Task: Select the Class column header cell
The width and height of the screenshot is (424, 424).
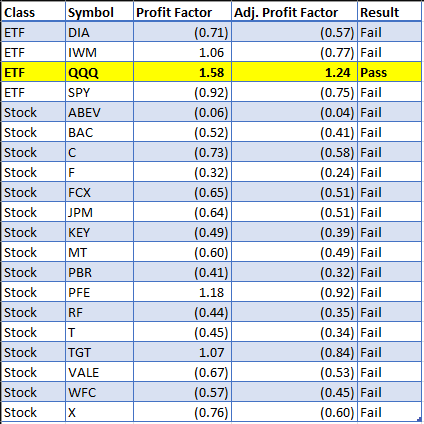Action: tap(33, 12)
